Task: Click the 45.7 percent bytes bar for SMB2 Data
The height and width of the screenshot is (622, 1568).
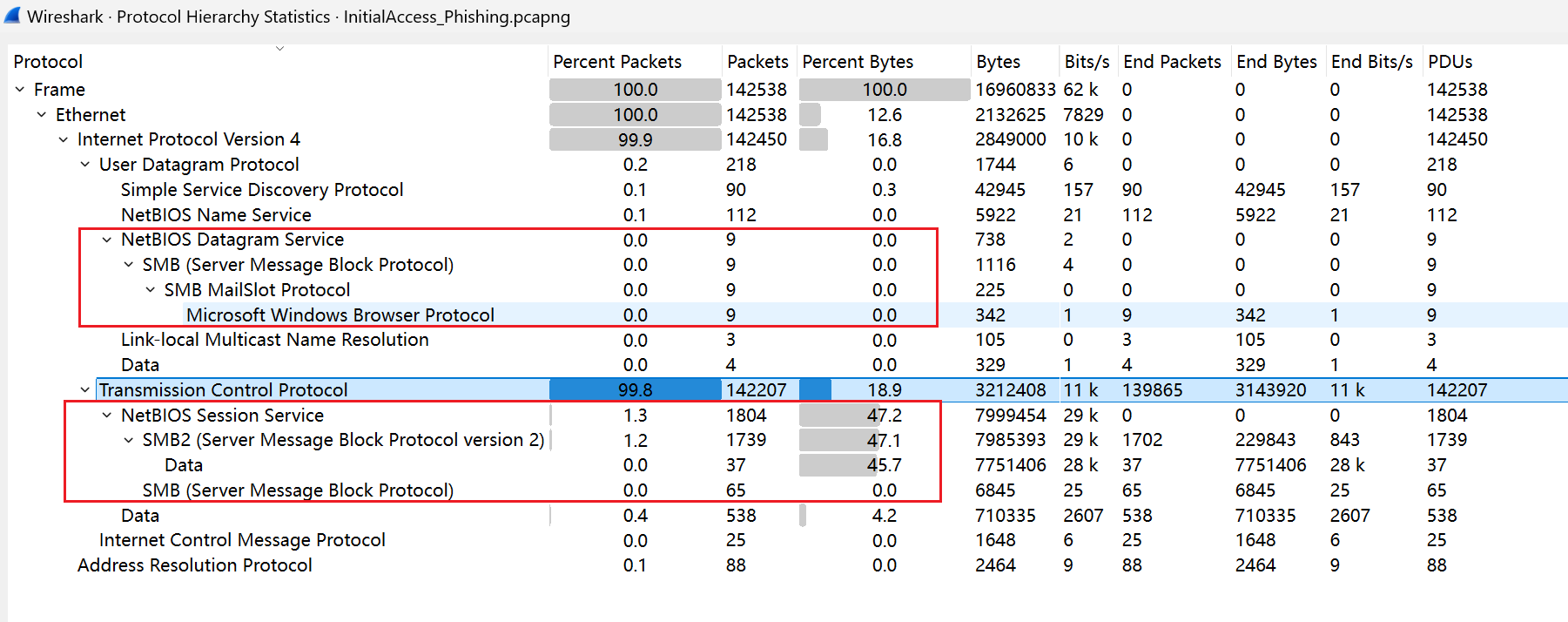Action: 884,465
